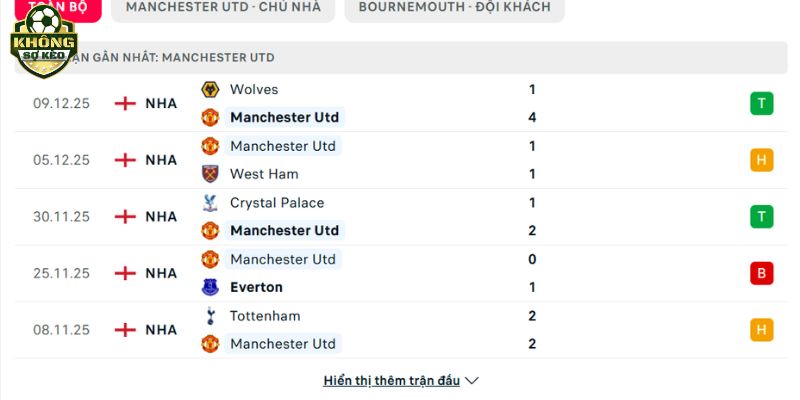The height and width of the screenshot is (400, 800).
Task: Click the Hiển thị thêm trận đấu link
Action: pos(392,381)
